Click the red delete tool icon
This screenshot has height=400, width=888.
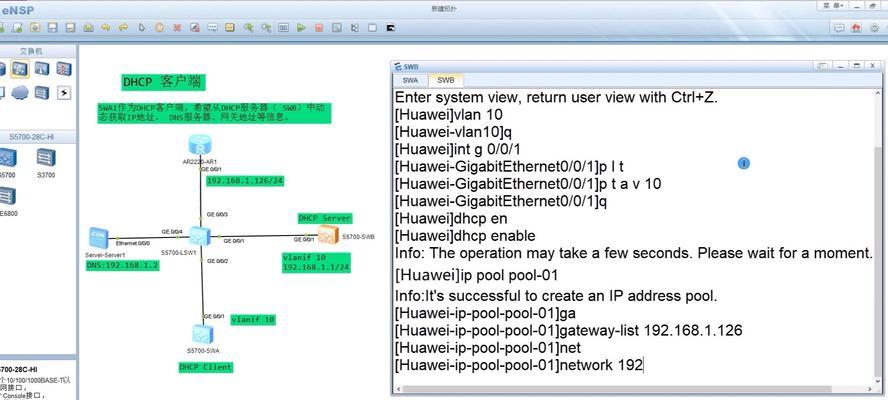coord(177,27)
